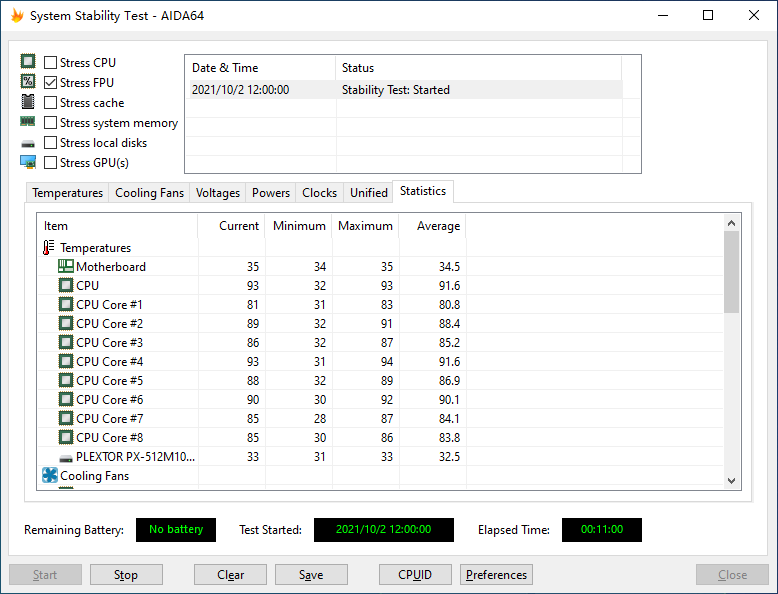
Task: Click the Stress GPU monitor icon
Action: [28, 162]
